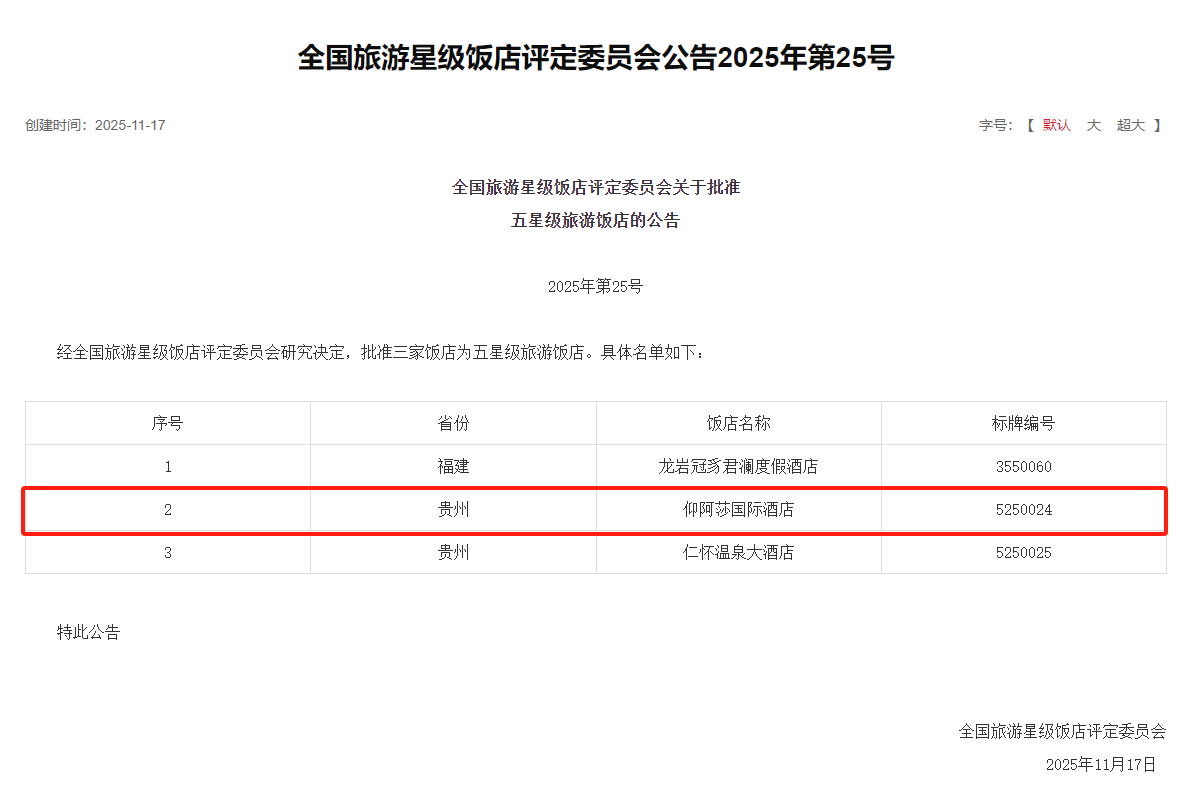The width and height of the screenshot is (1190, 805).
Task: Click the 福建 province cell
Action: [x=453, y=466]
